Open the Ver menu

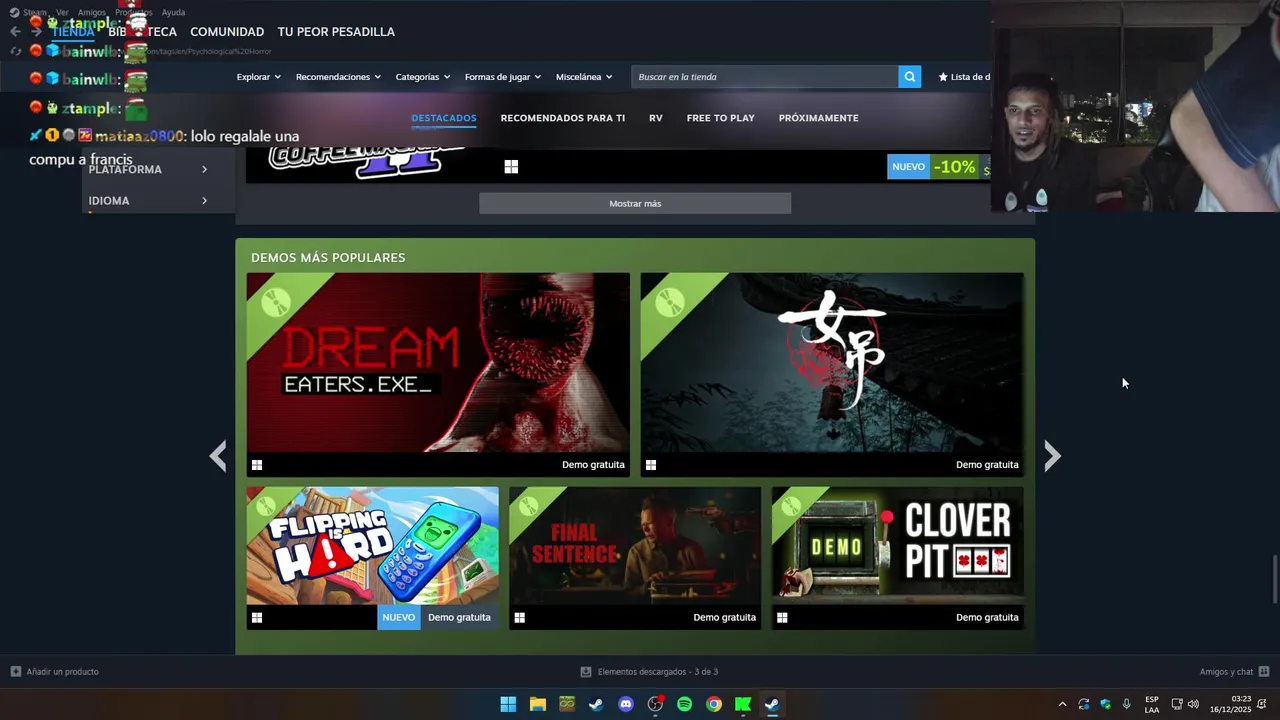62,12
